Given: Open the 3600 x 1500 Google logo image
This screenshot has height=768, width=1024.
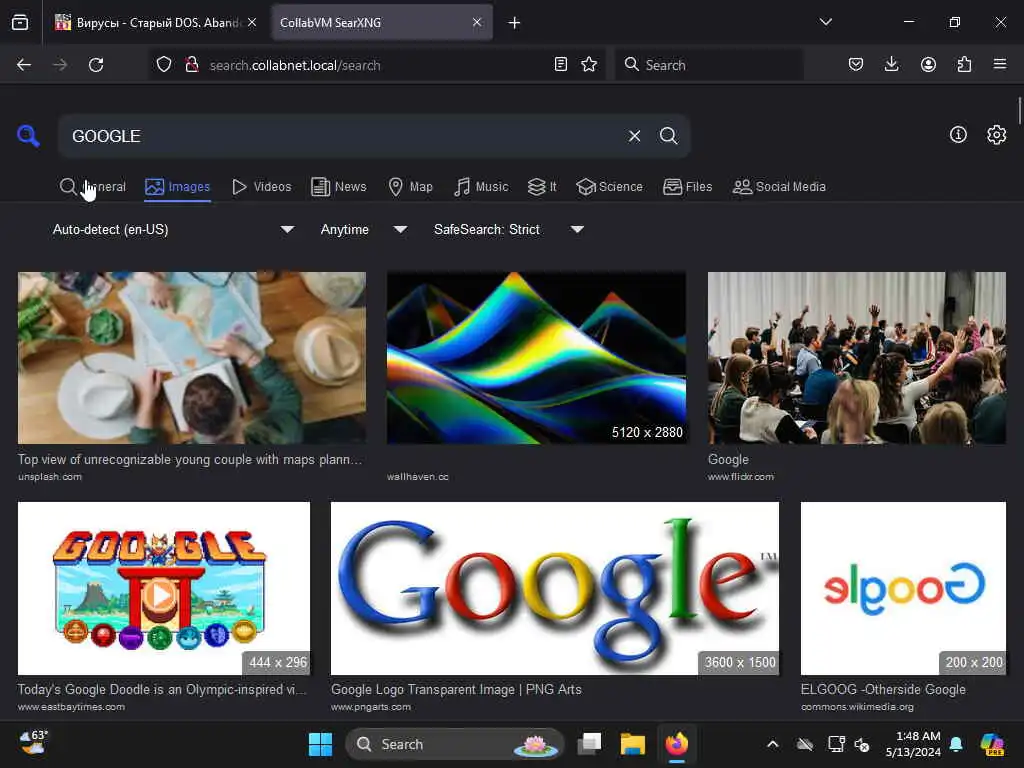Looking at the screenshot, I should click(554, 588).
